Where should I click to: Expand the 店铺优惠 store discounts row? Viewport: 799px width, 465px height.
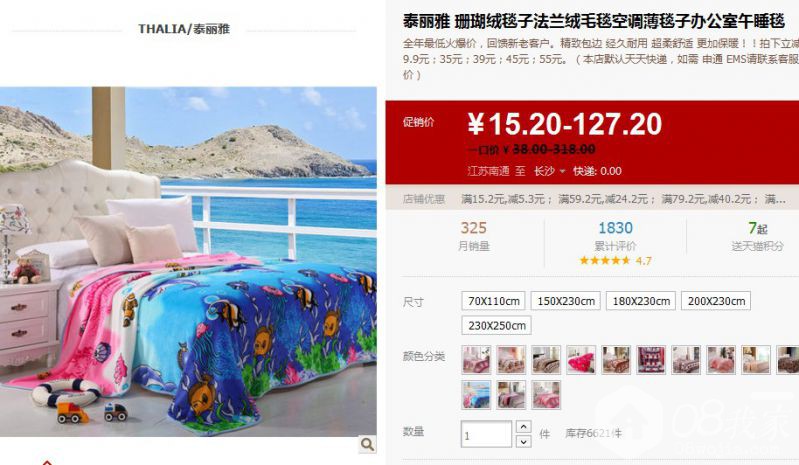tap(593, 199)
